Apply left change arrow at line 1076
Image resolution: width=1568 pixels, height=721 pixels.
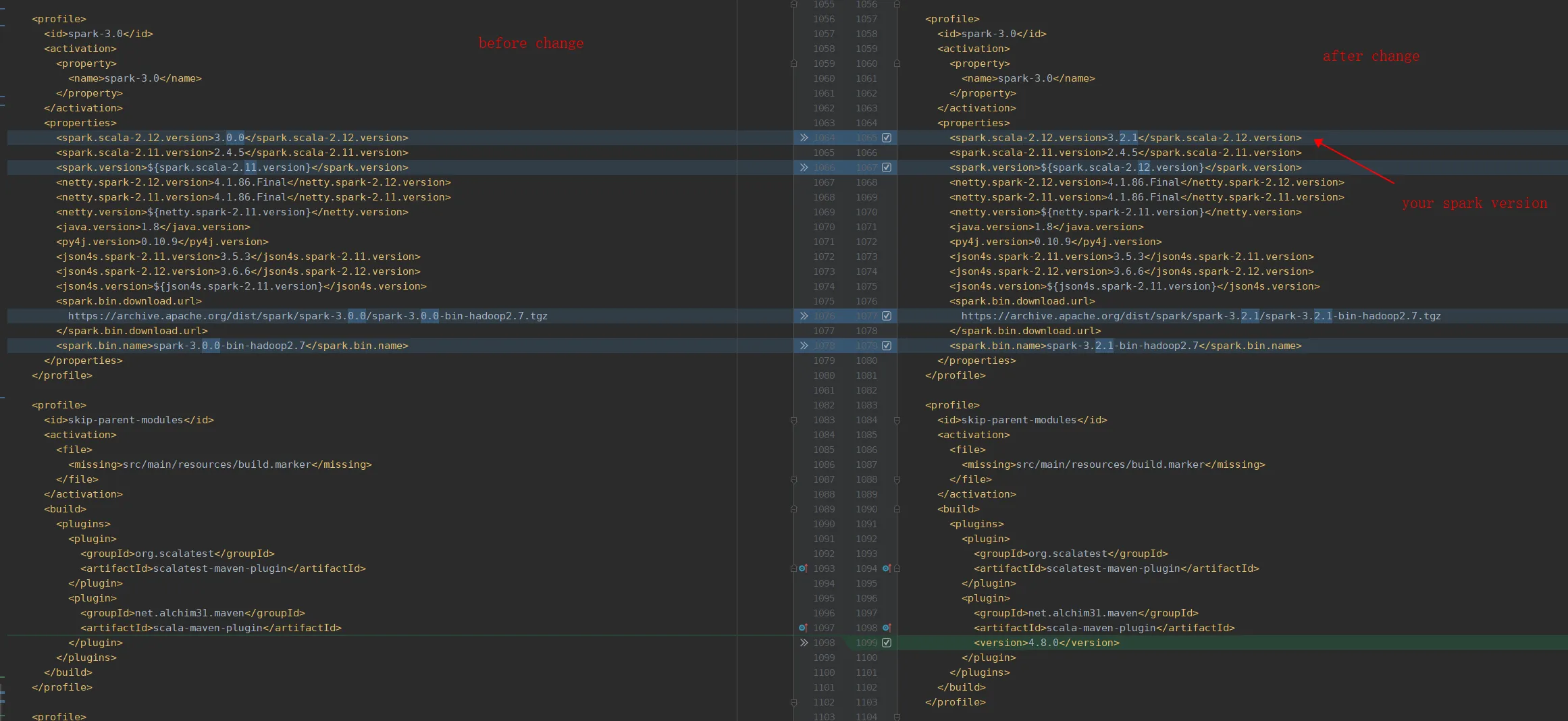point(804,316)
